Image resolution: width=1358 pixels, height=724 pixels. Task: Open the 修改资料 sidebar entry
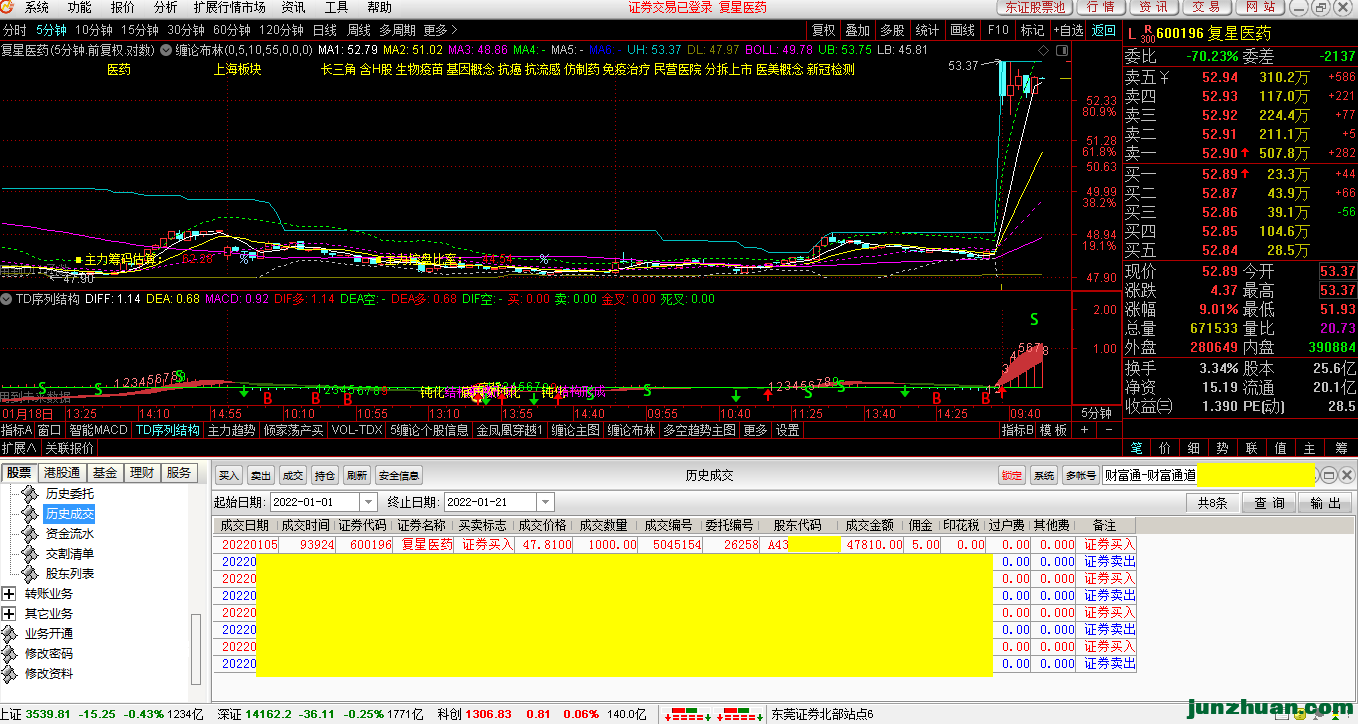(48, 674)
